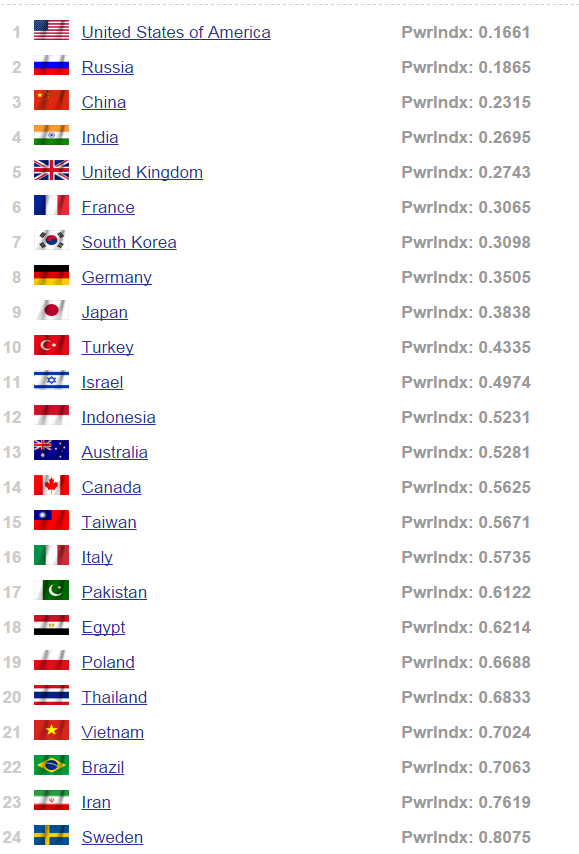The width and height of the screenshot is (579, 854).
Task: Open the Egypt country link
Action: [103, 627]
